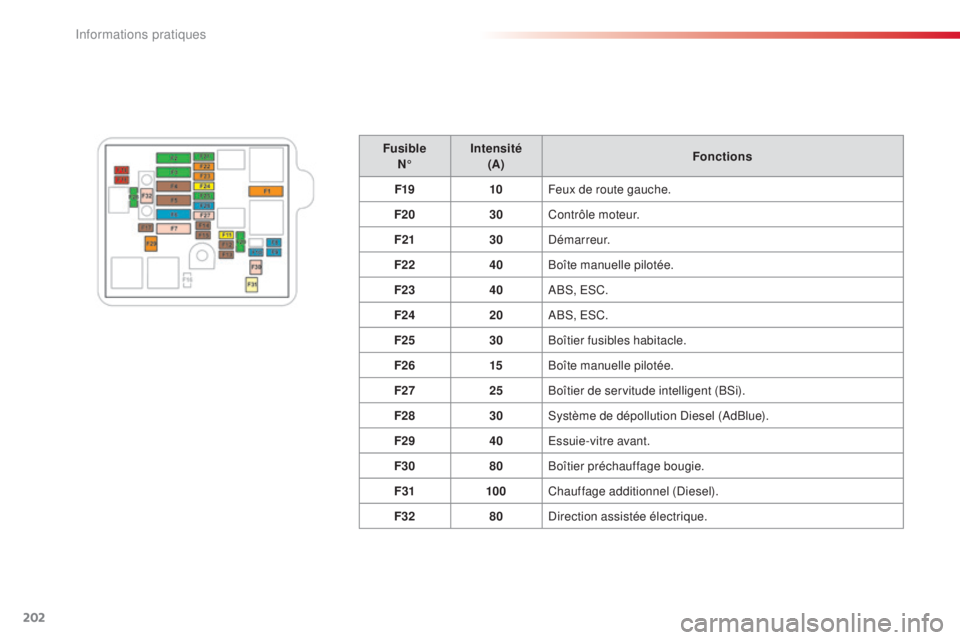The width and height of the screenshot is (960, 640).
Task: Select the F27 cell in the table
Action: click(405, 390)
